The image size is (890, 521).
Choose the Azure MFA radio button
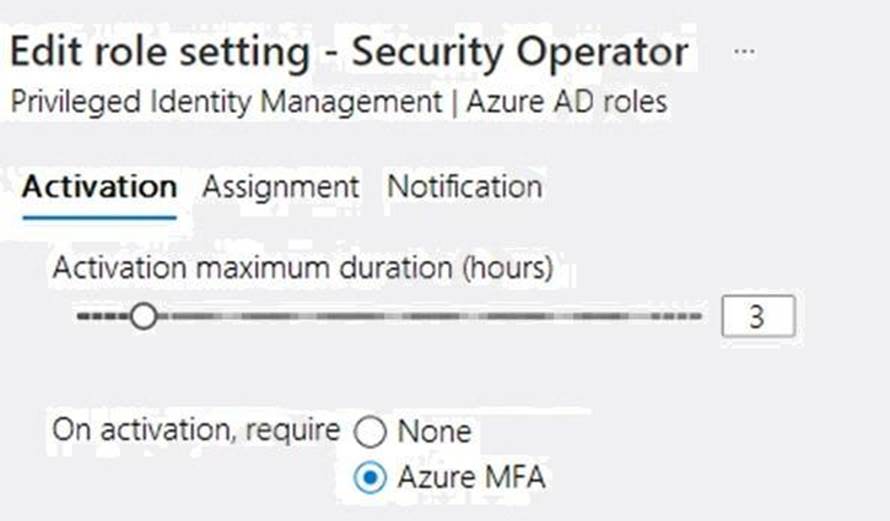370,479
